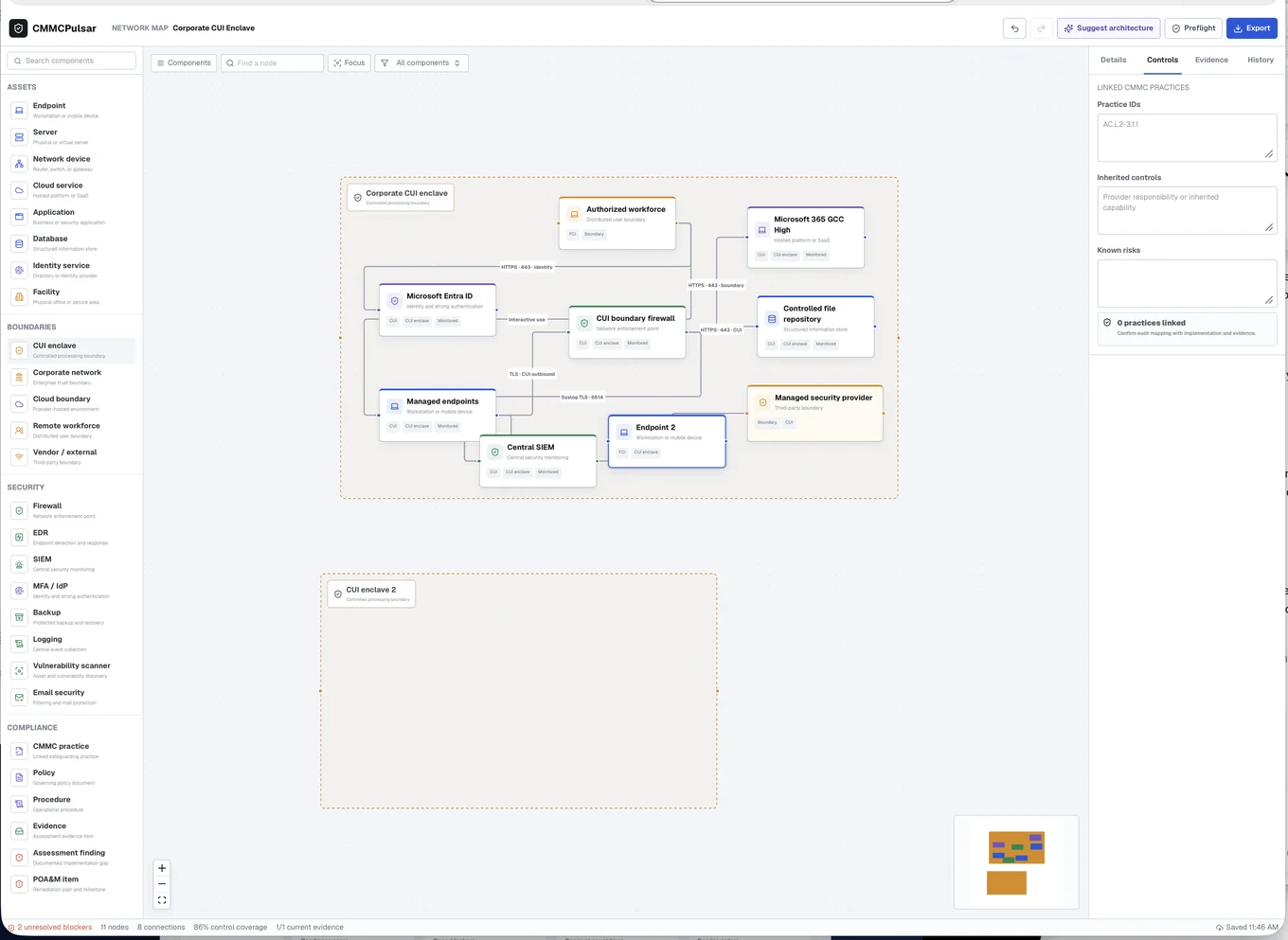This screenshot has height=940, width=1288.
Task: Select the Email security icon
Action: pos(19,697)
